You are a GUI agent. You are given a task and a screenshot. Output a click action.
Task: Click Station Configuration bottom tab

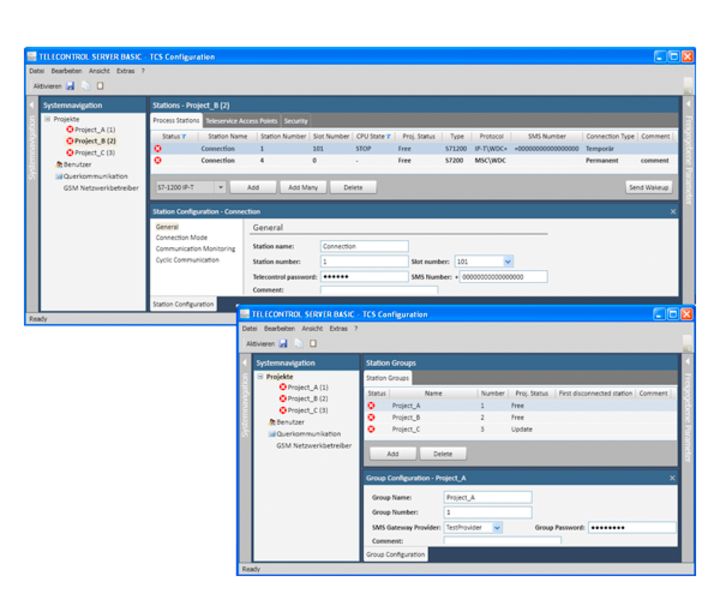pos(183,304)
